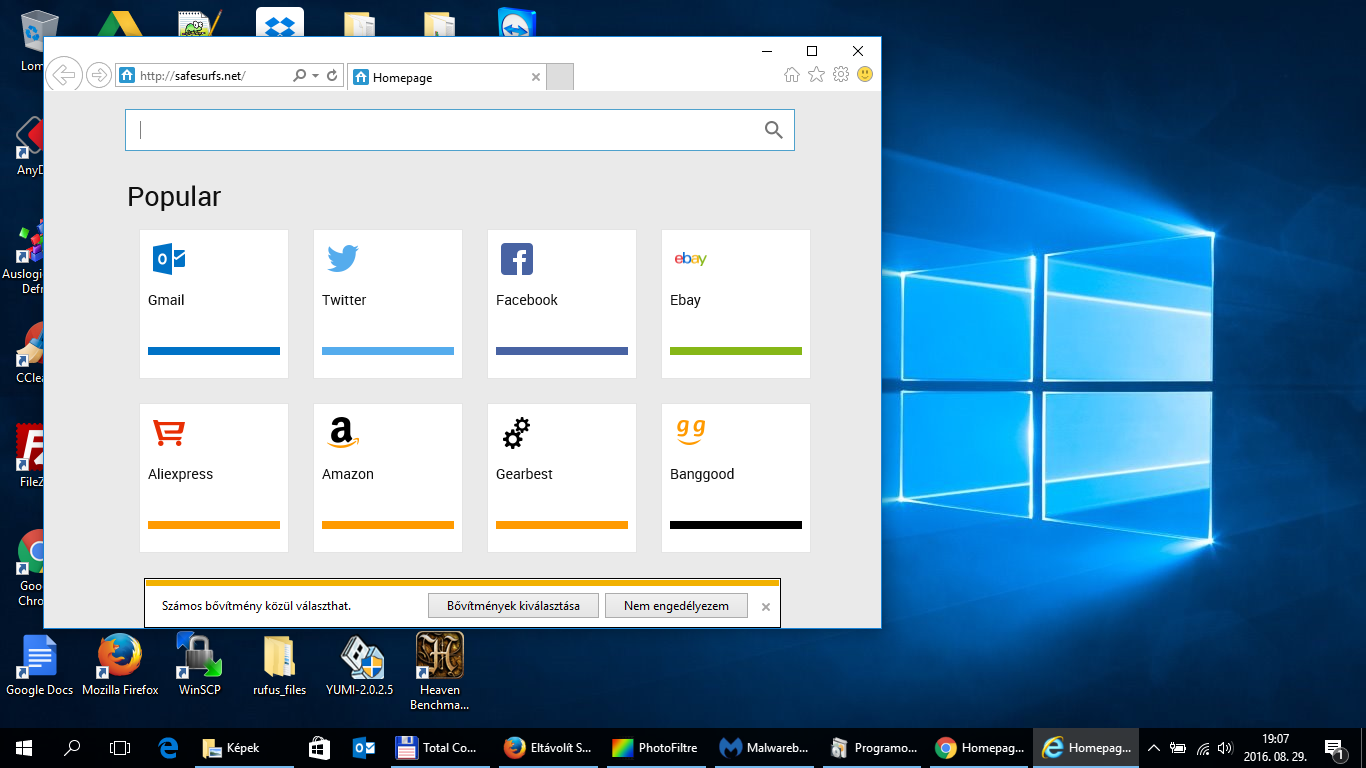Click the Nem engedélyezem button
This screenshot has height=768, width=1366.
point(676,606)
